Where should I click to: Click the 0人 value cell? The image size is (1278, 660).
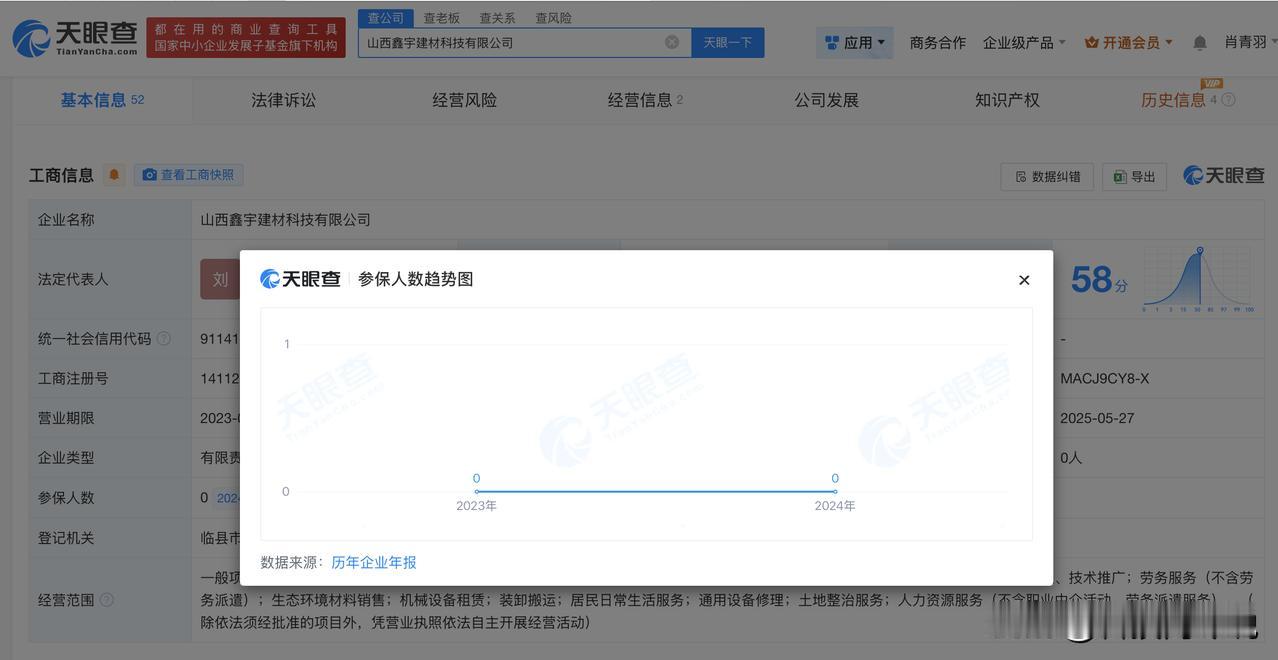tap(1071, 458)
